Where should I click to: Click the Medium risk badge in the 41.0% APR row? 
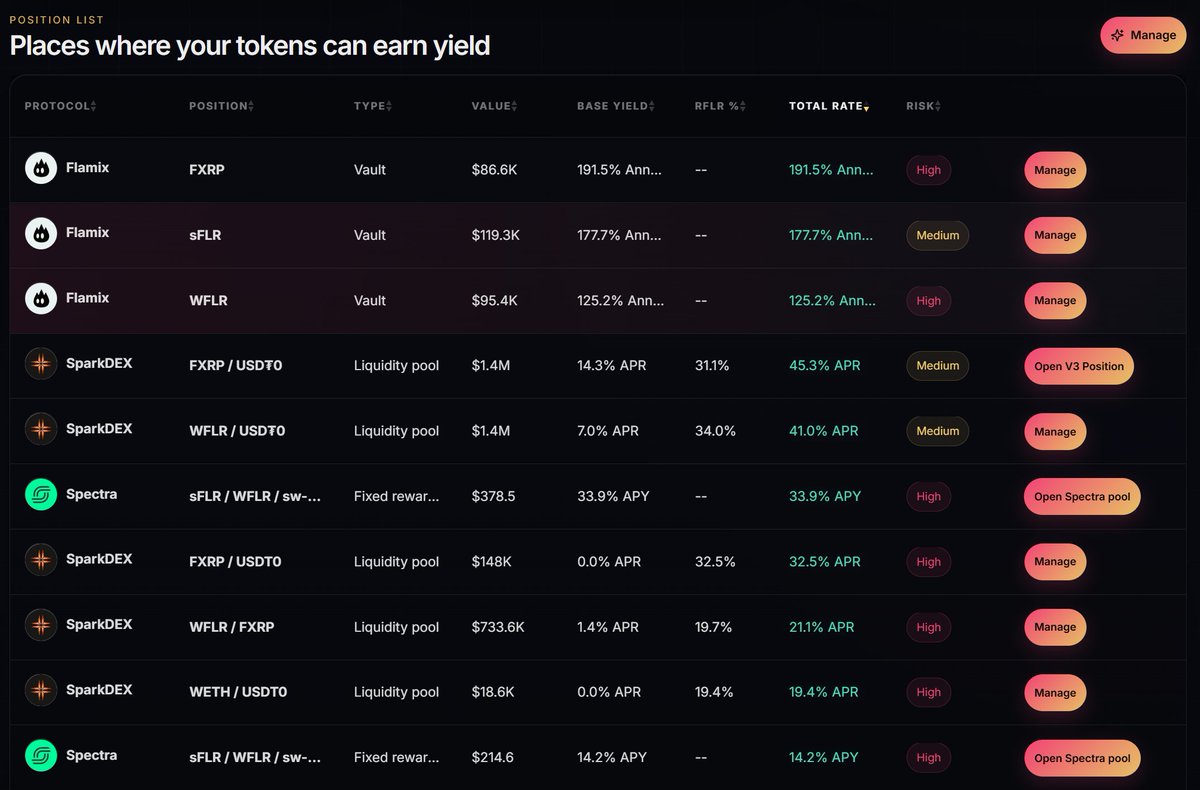[938, 431]
